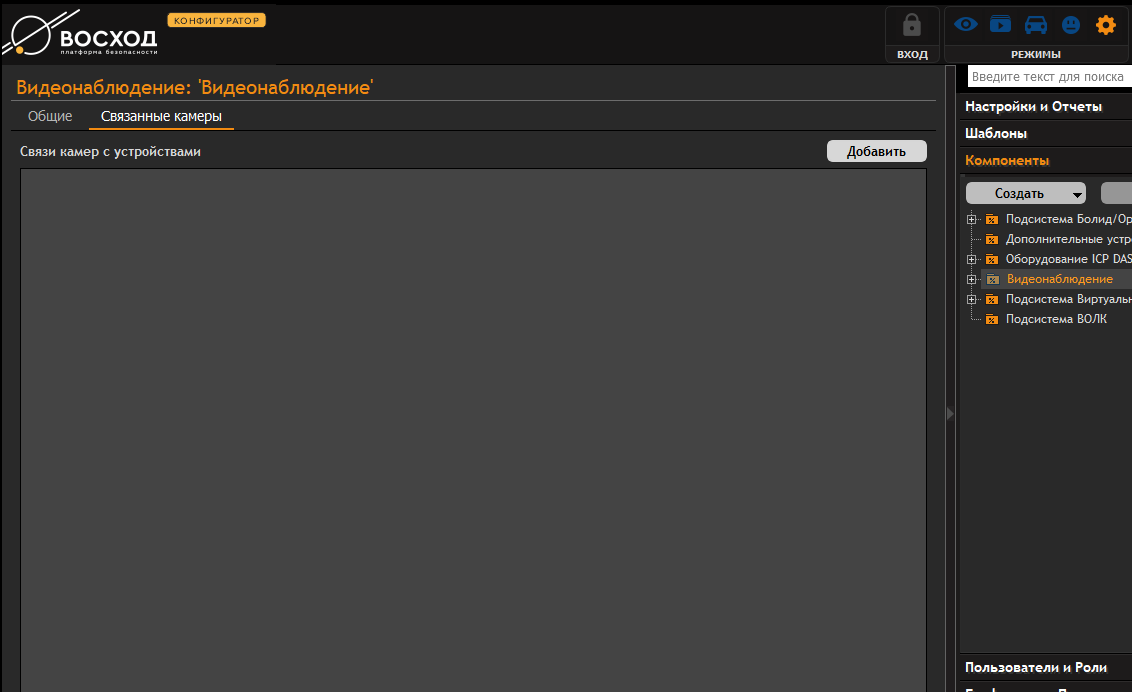Open the Настройки и Отчеты section
The height and width of the screenshot is (692, 1132).
tap(1033, 107)
